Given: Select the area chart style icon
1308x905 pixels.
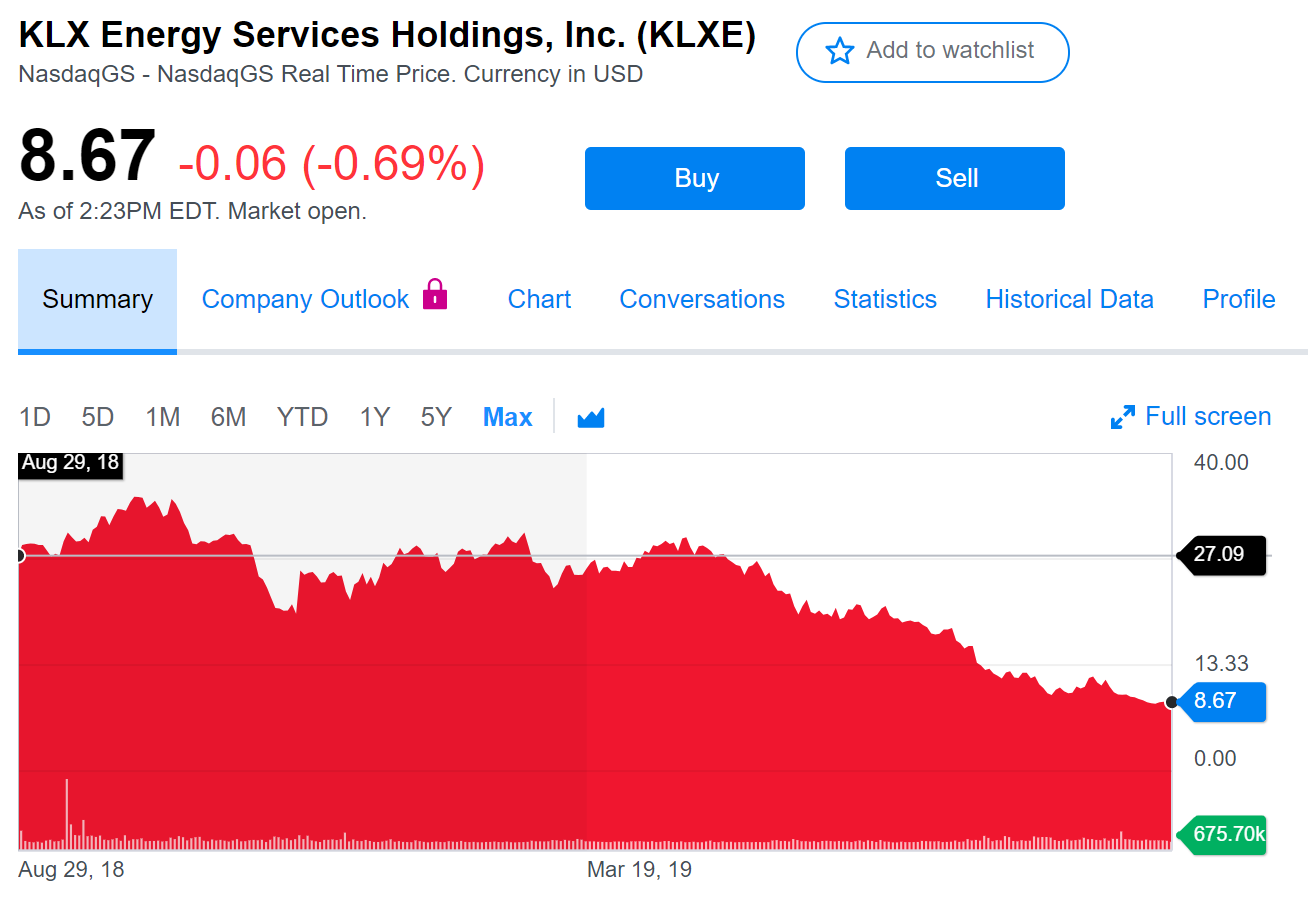Looking at the screenshot, I should (x=590, y=417).
